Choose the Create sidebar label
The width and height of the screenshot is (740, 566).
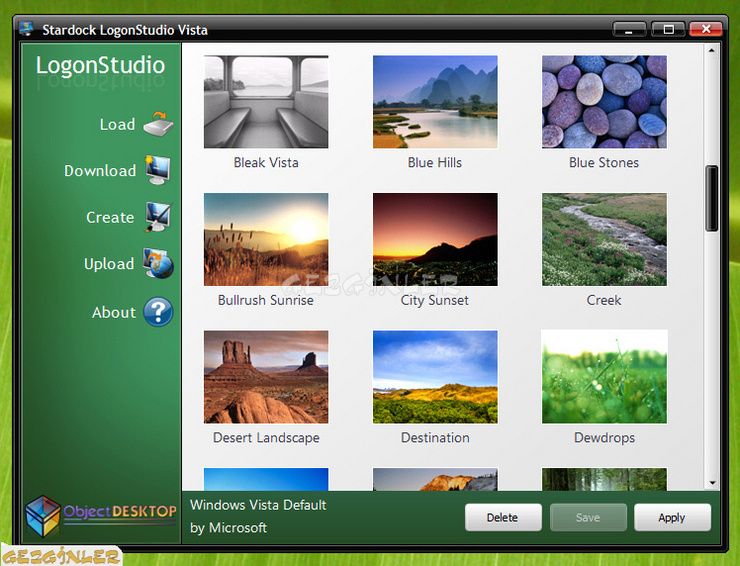tap(110, 217)
